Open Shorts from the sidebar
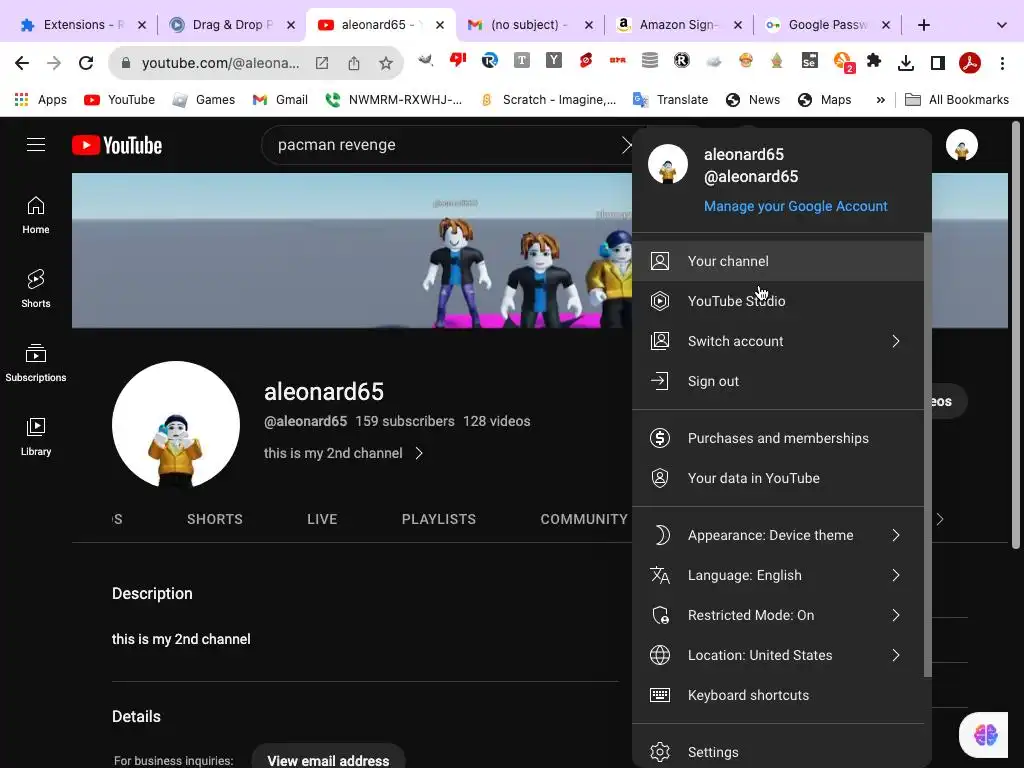This screenshot has height=768, width=1024. point(36,289)
